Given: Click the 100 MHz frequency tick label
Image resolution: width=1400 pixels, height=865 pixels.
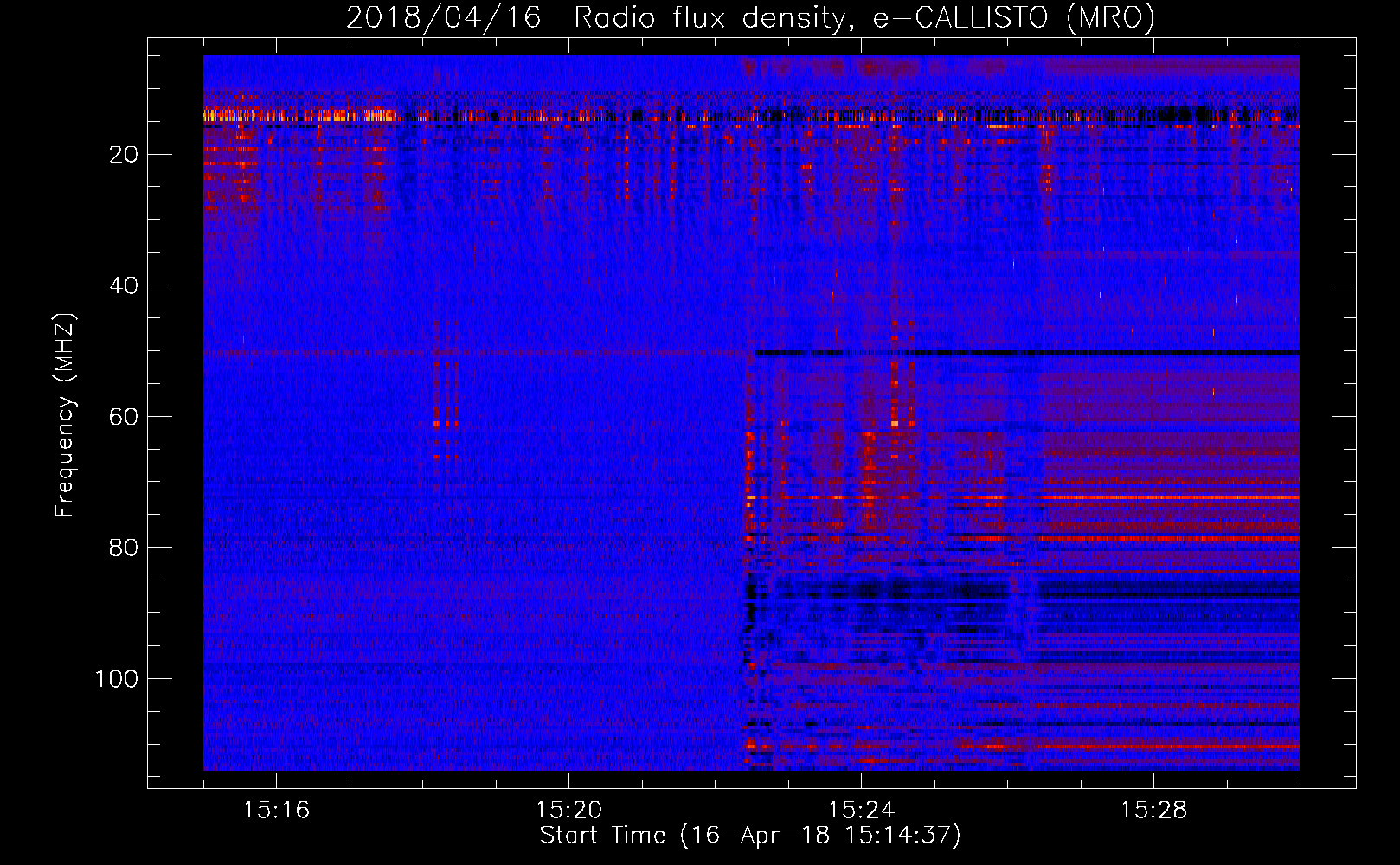Looking at the screenshot, I should click(117, 679).
